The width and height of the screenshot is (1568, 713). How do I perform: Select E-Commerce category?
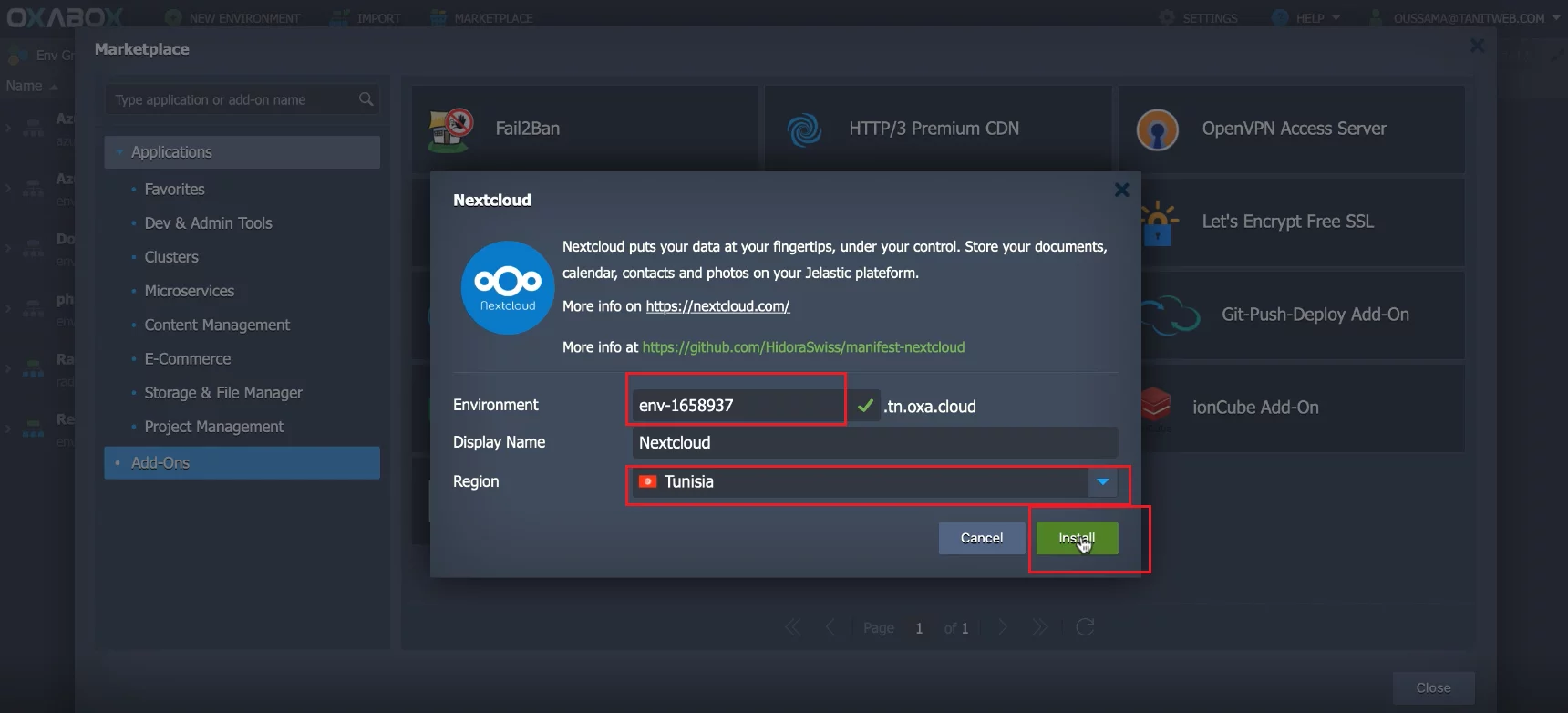[x=188, y=359]
